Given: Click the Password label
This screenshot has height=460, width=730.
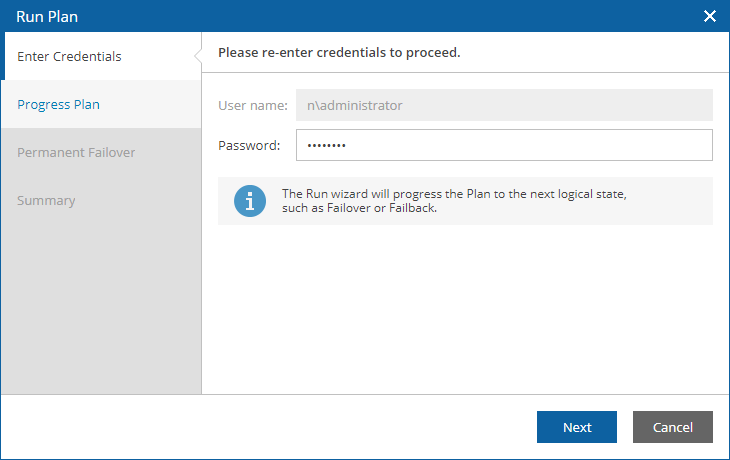Looking at the screenshot, I should (249, 145).
